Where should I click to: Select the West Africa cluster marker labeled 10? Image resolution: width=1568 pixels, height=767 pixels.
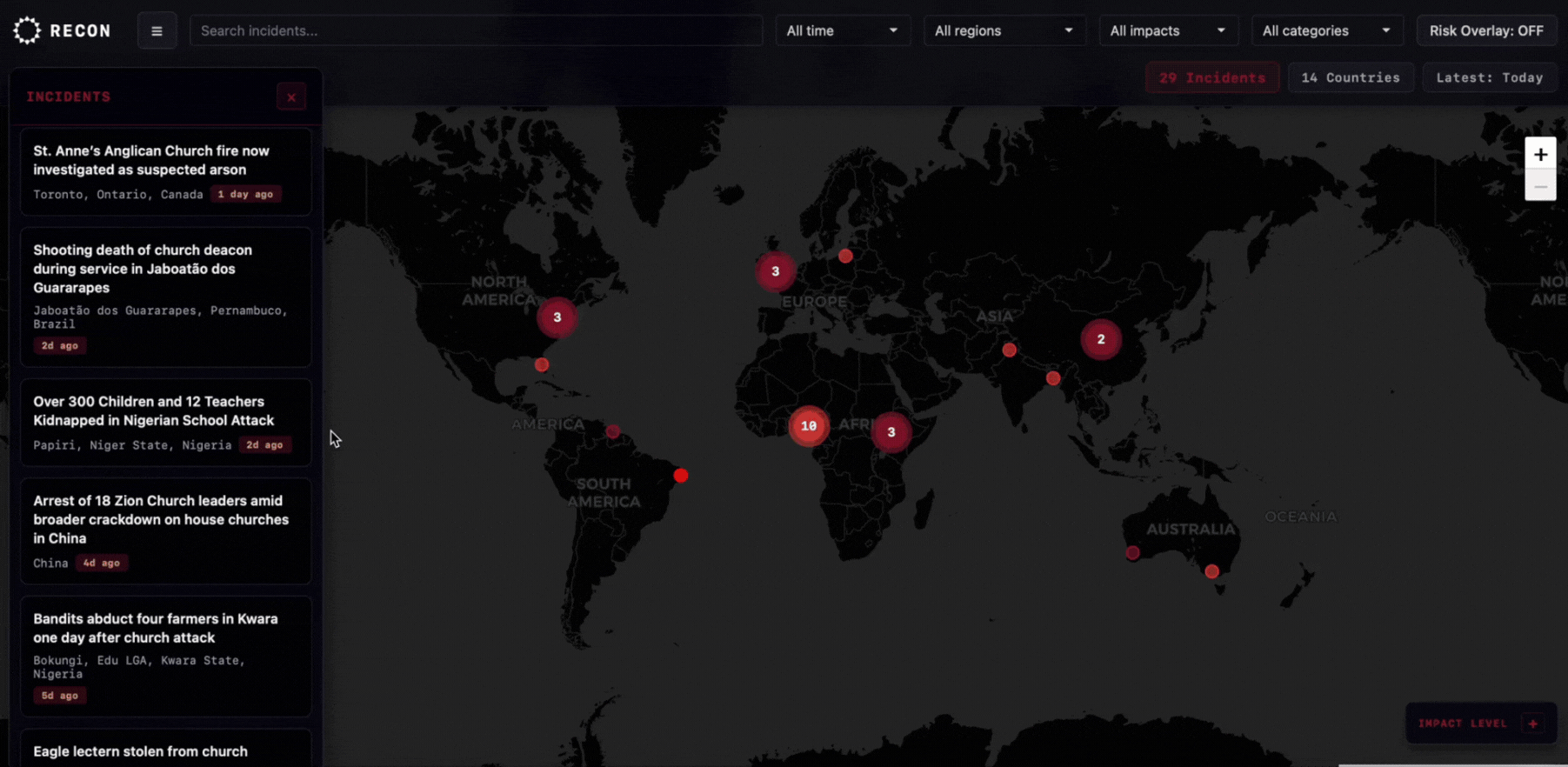coord(809,426)
